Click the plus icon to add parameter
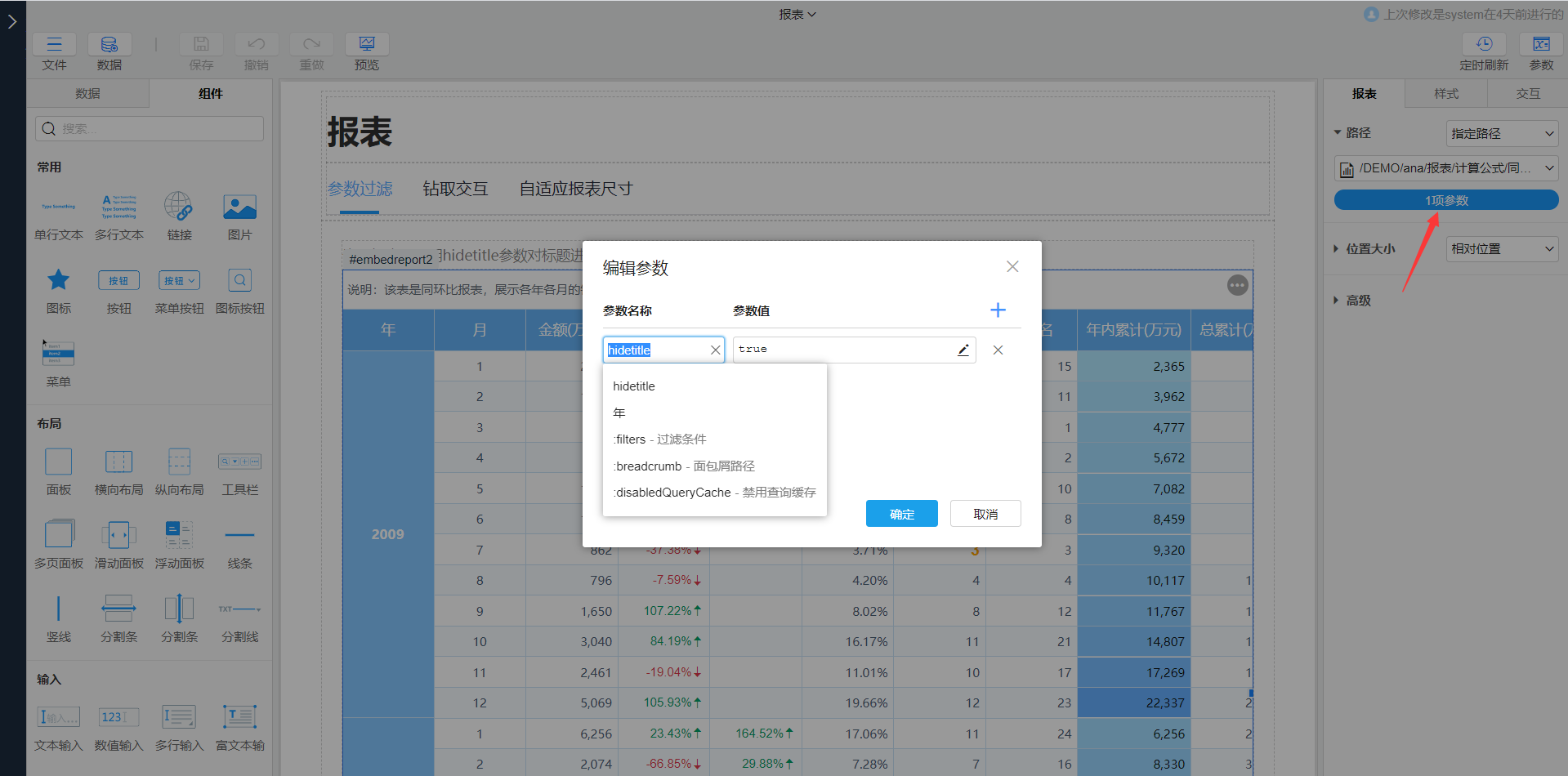The height and width of the screenshot is (776, 1568). click(x=998, y=310)
